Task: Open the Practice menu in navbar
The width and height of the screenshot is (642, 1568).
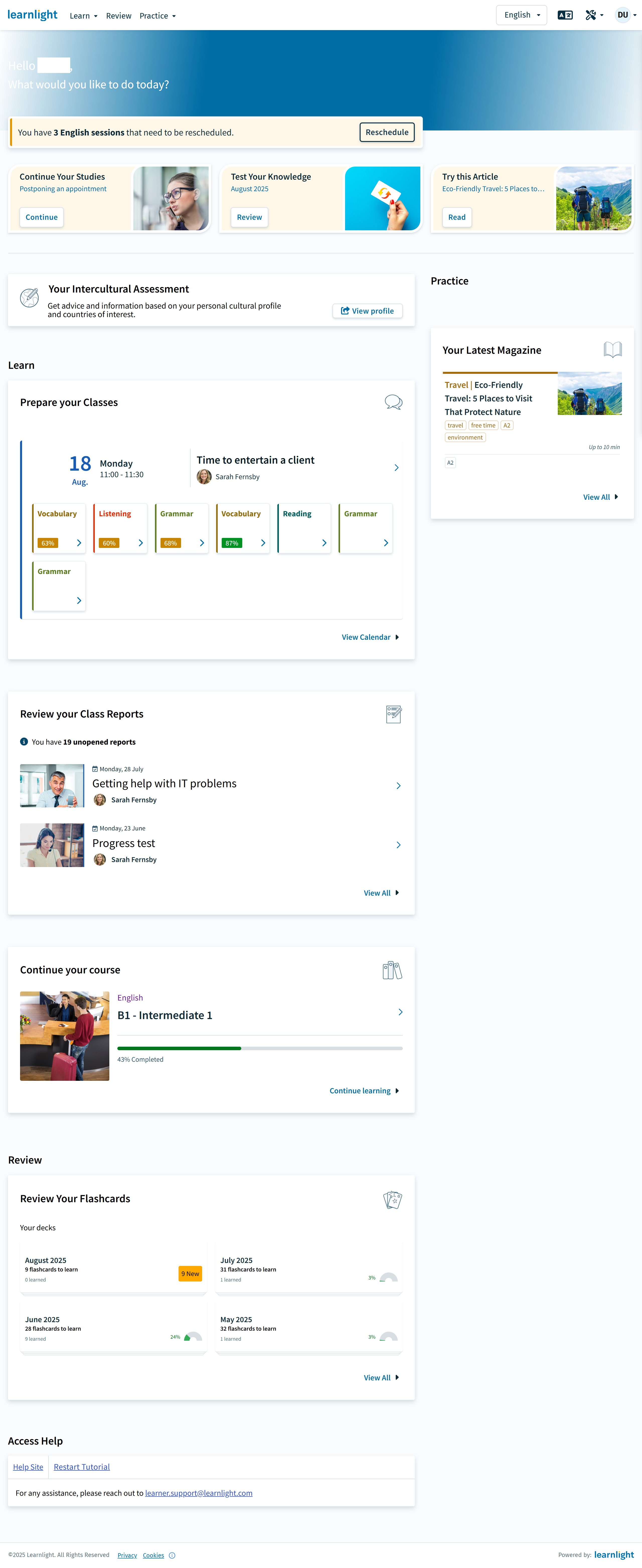Action: (157, 16)
